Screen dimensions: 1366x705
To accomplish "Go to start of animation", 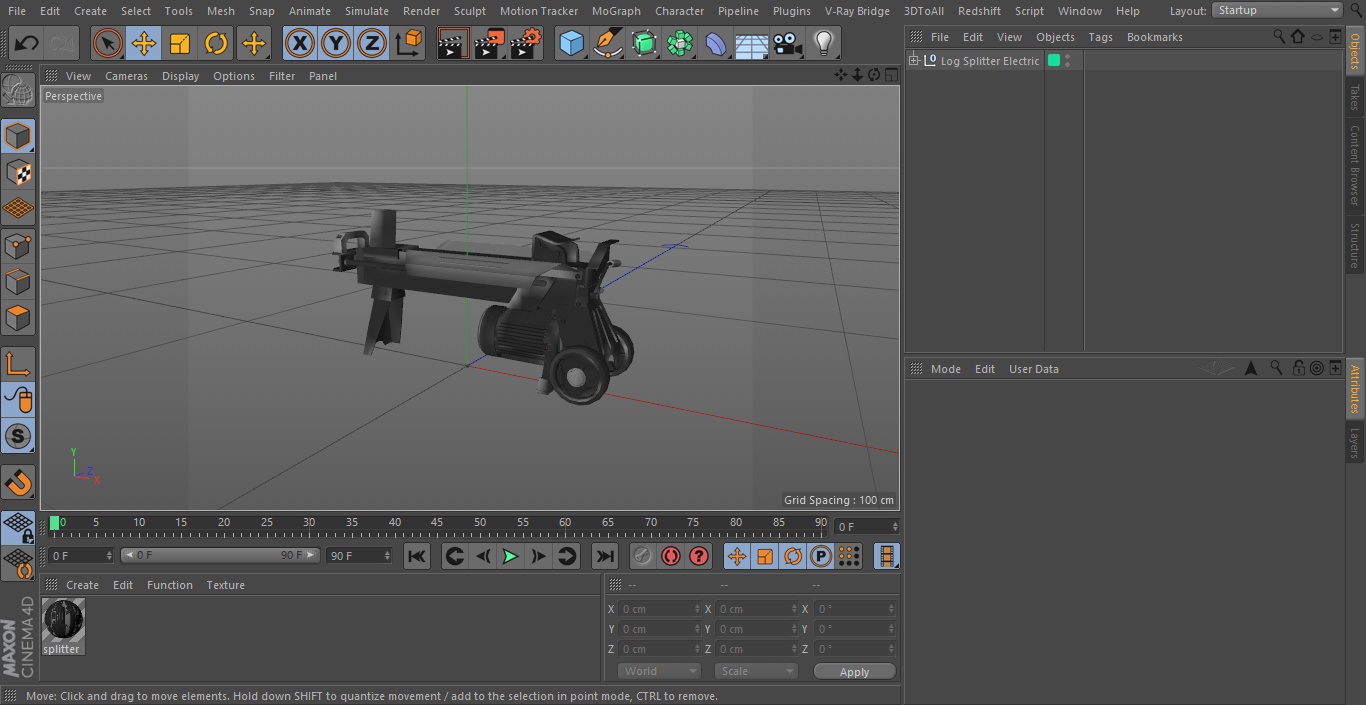I will [417, 556].
